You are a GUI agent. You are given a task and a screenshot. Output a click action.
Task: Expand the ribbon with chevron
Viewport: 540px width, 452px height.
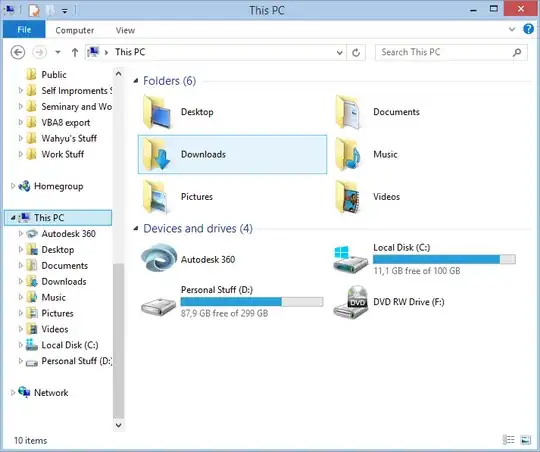pyautogui.click(x=512, y=29)
